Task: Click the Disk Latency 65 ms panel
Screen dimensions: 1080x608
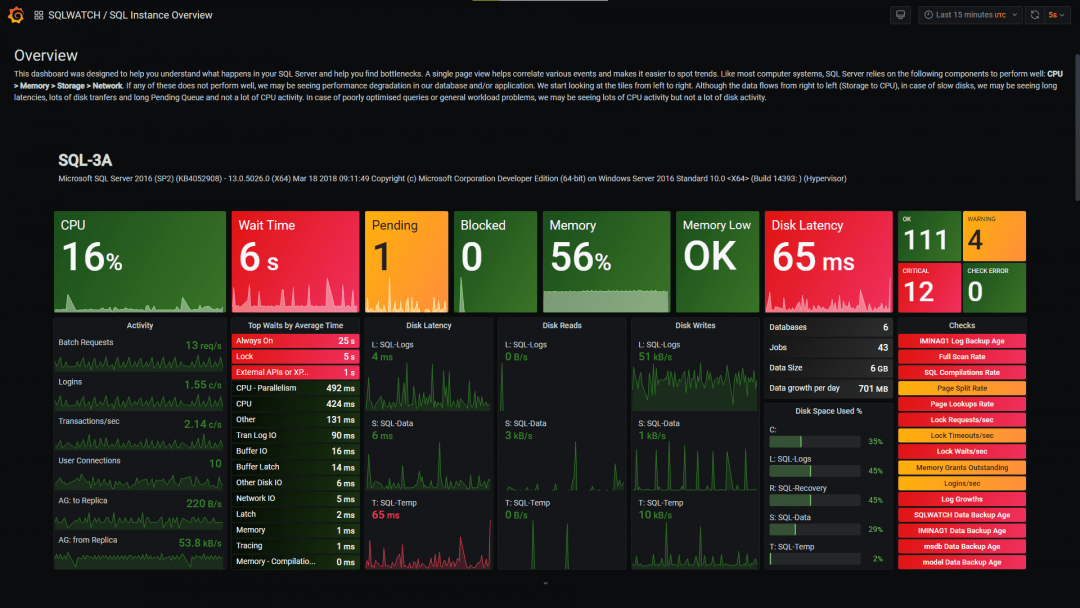Action: tap(828, 260)
